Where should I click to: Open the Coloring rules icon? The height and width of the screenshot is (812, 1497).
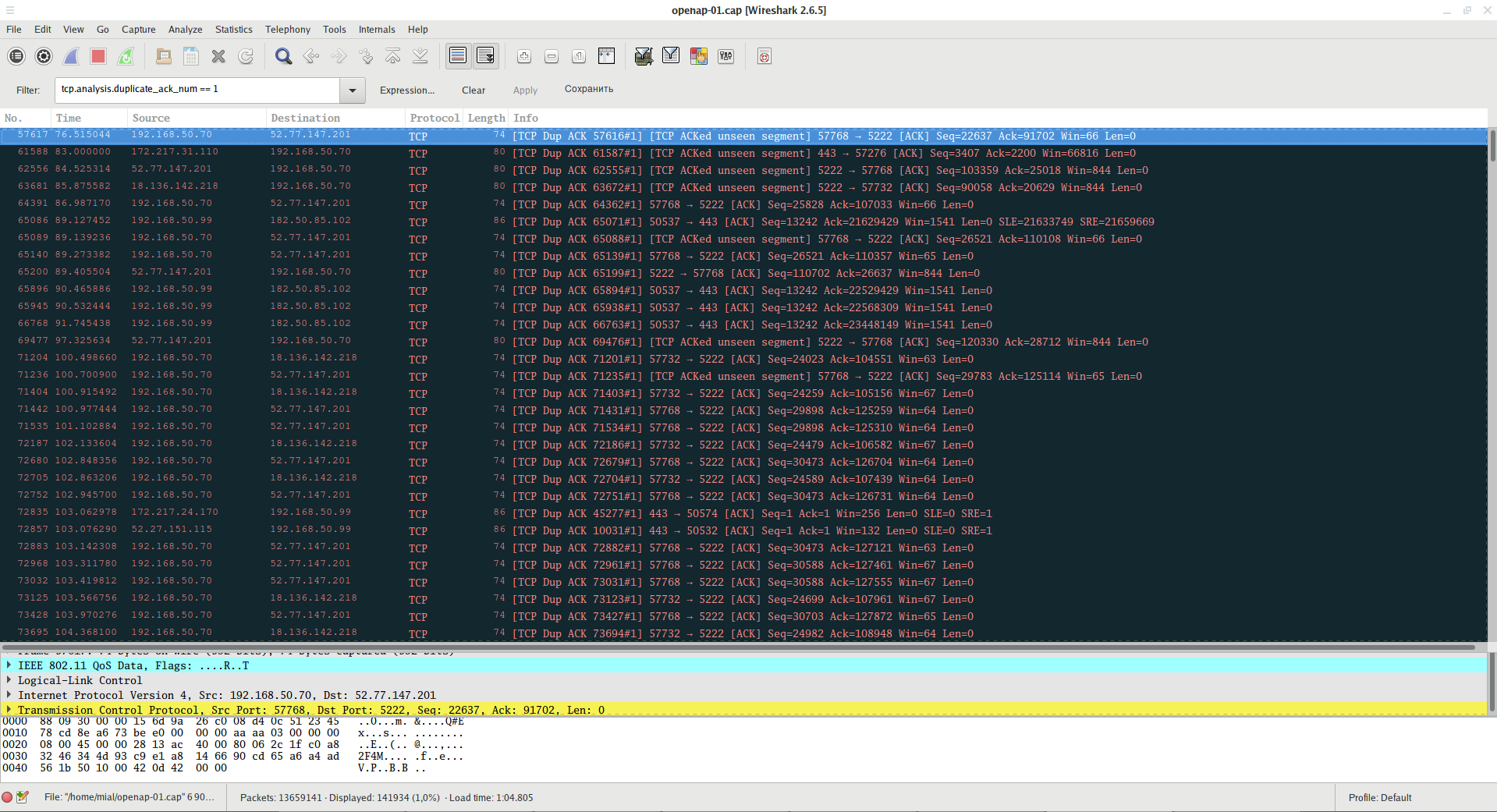[x=698, y=56]
